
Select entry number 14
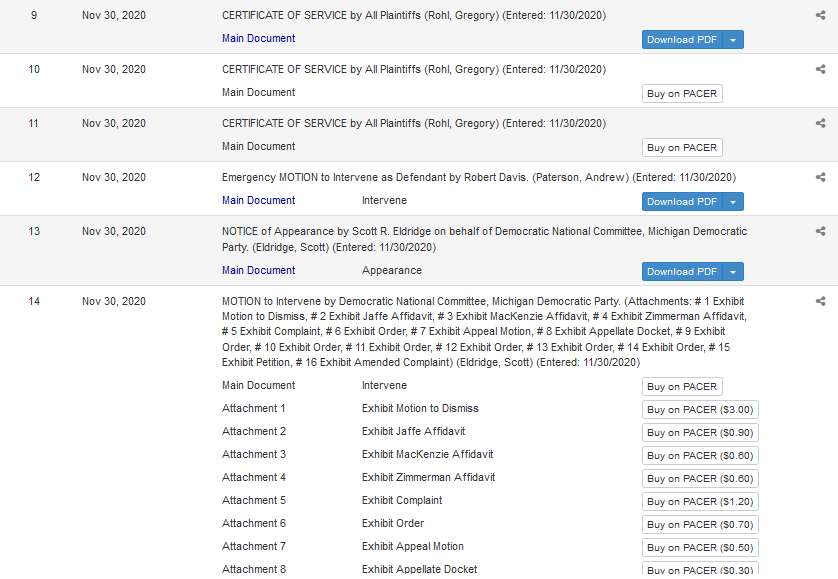point(34,302)
